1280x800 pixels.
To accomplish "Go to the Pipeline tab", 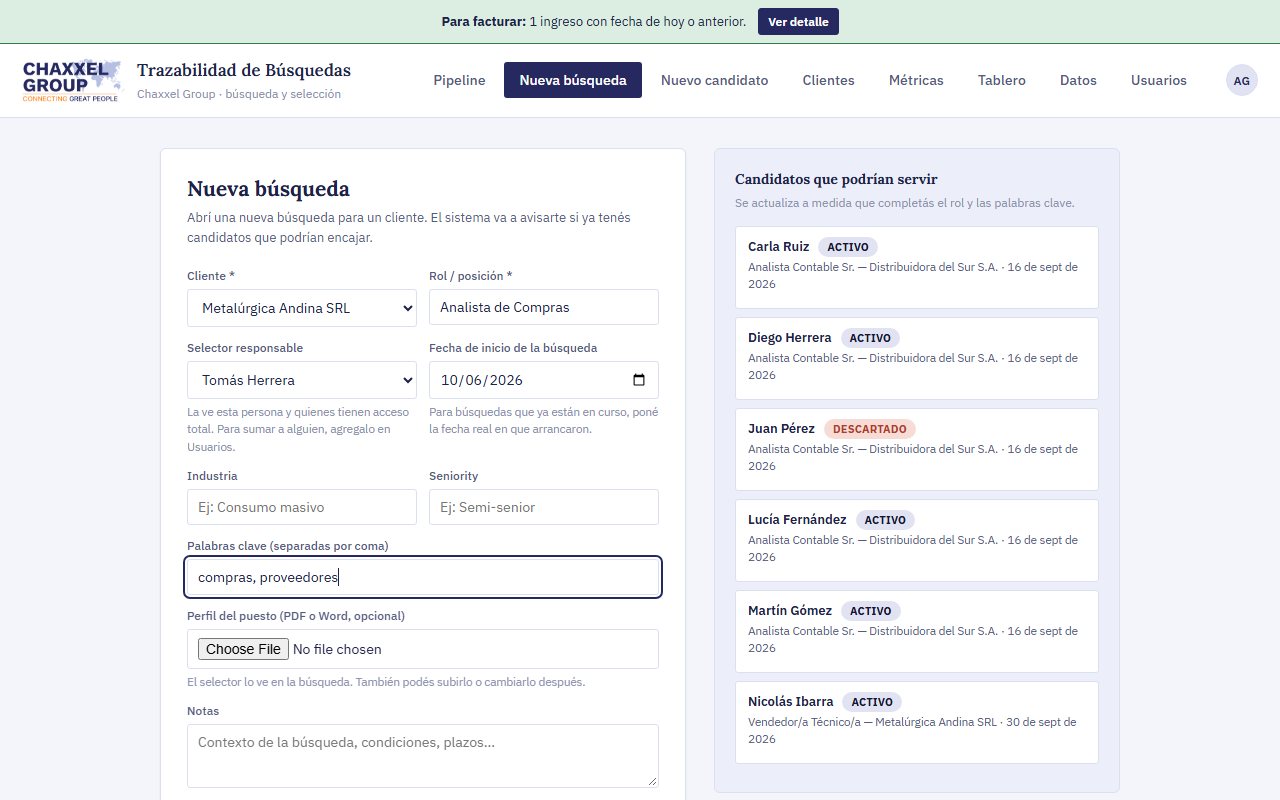I will (459, 80).
